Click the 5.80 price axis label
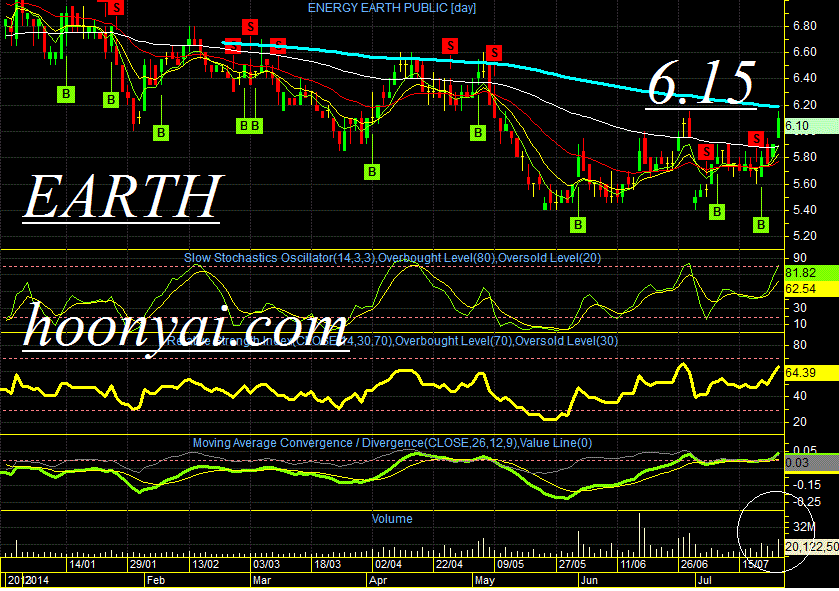 click(x=804, y=157)
